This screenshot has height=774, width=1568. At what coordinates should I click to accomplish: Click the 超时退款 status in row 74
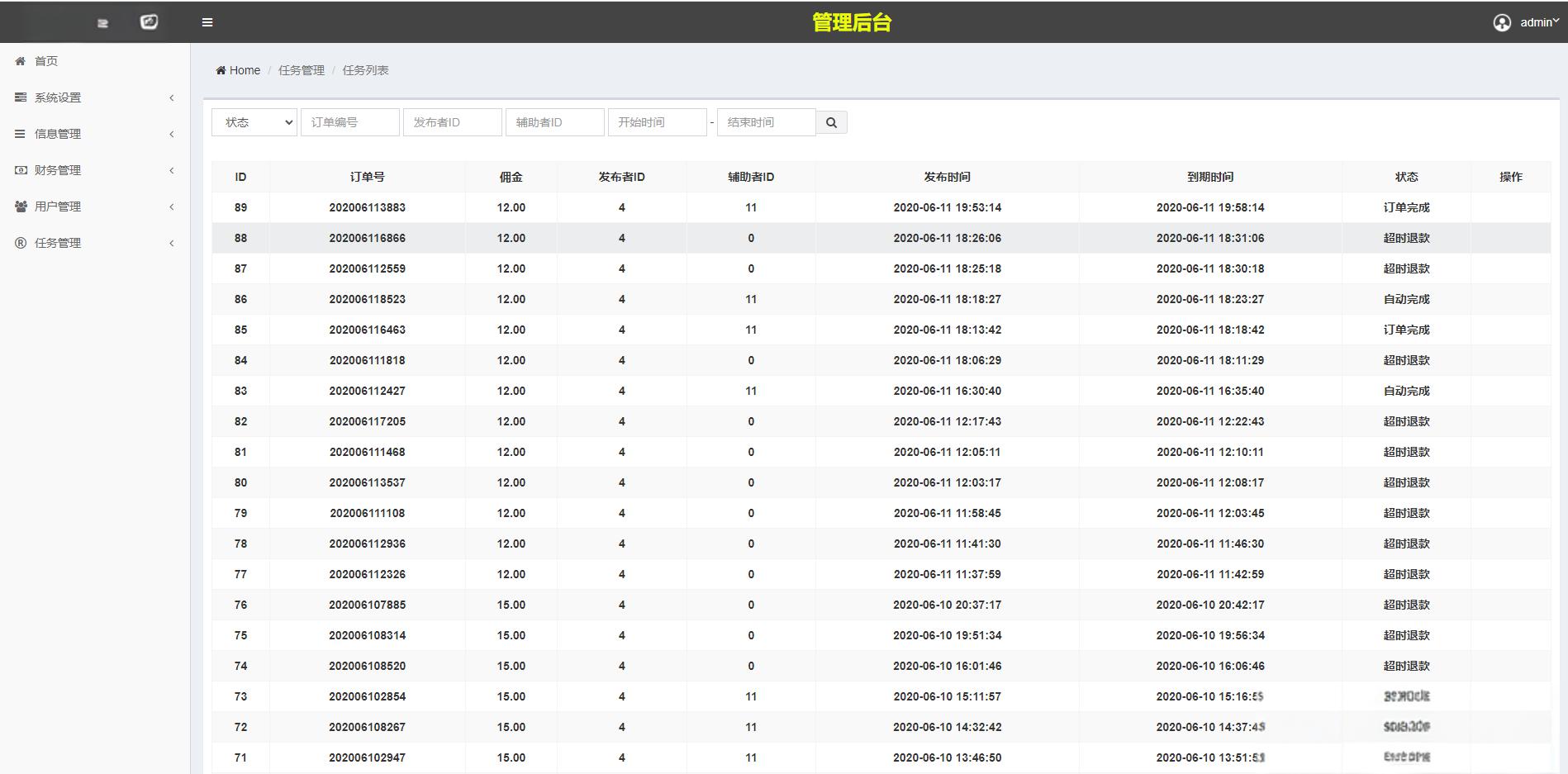click(1407, 666)
